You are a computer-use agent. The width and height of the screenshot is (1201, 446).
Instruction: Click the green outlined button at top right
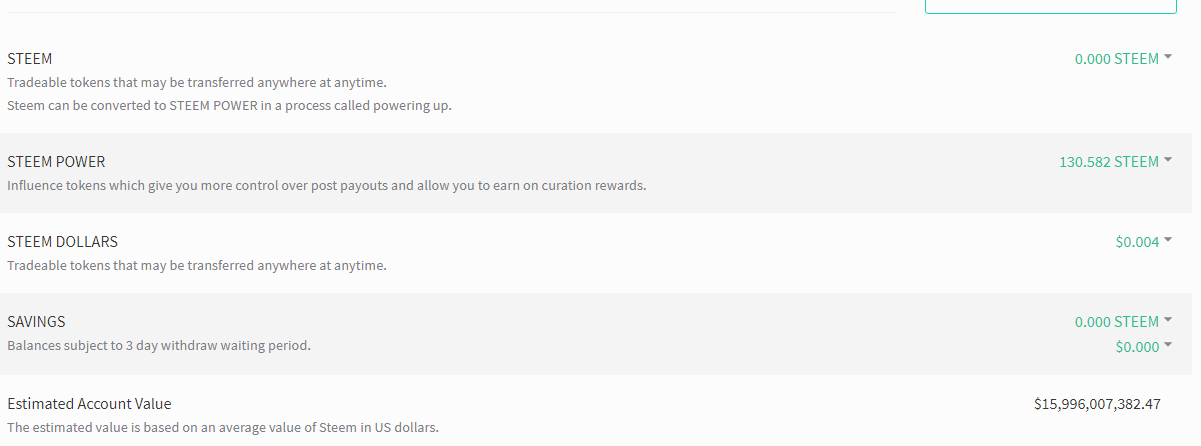[x=1050, y=6]
